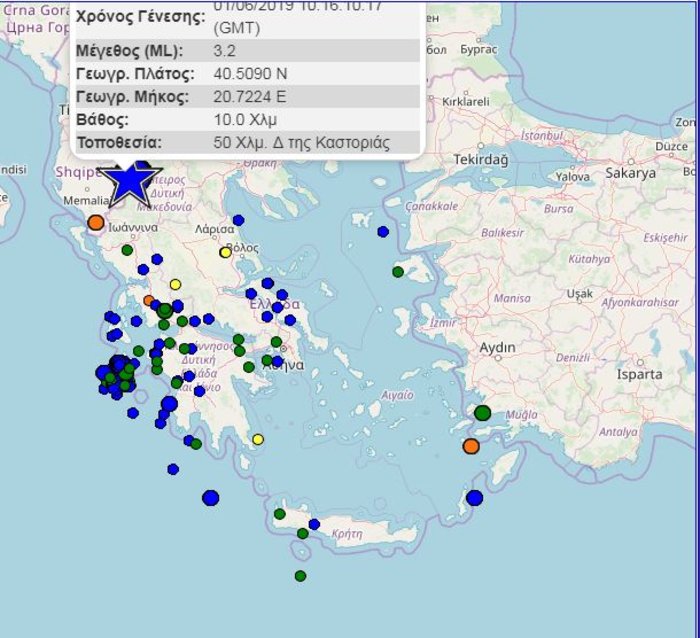Click the Χρόνος Γένεσης label
The width and height of the screenshot is (700, 638).
coord(141,17)
